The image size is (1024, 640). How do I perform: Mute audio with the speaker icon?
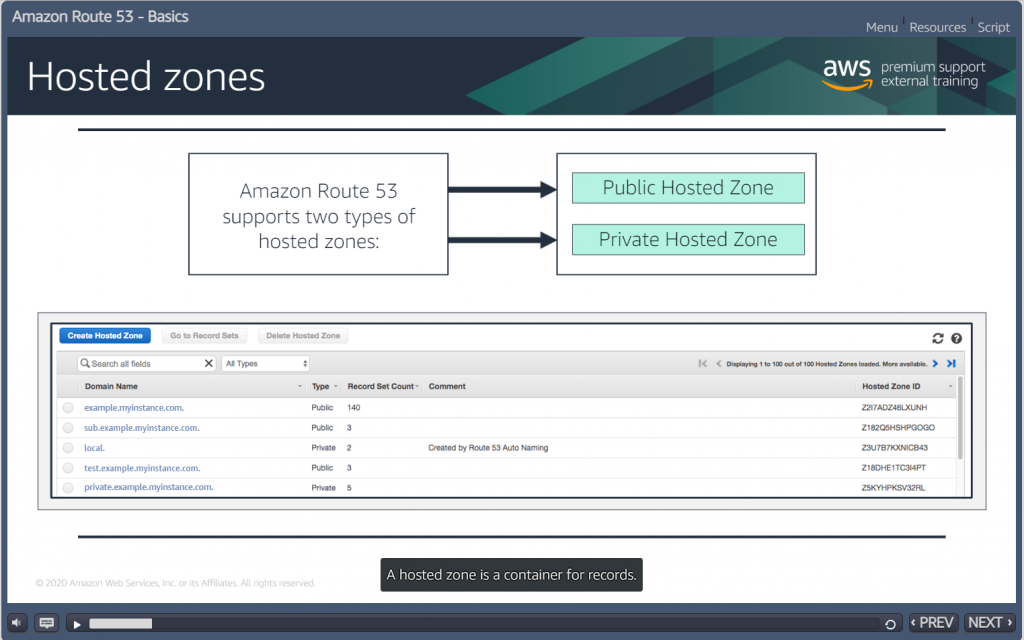tap(17, 623)
